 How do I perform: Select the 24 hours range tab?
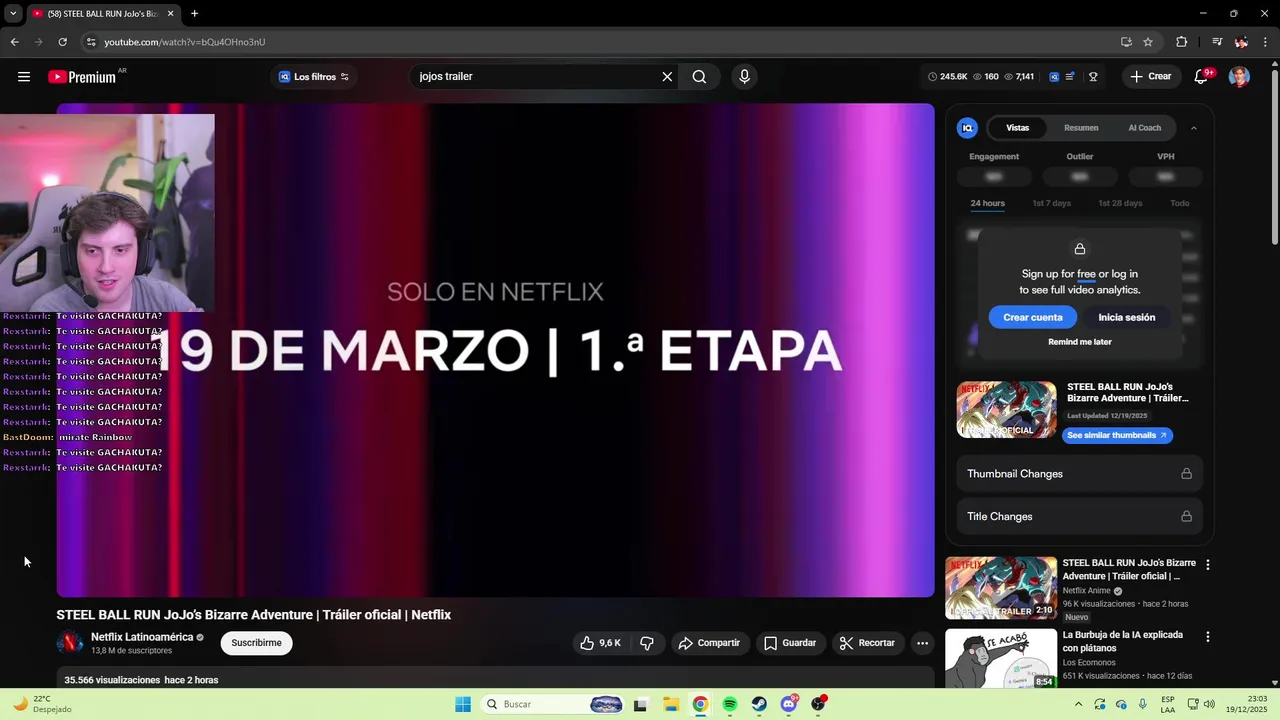tap(987, 203)
